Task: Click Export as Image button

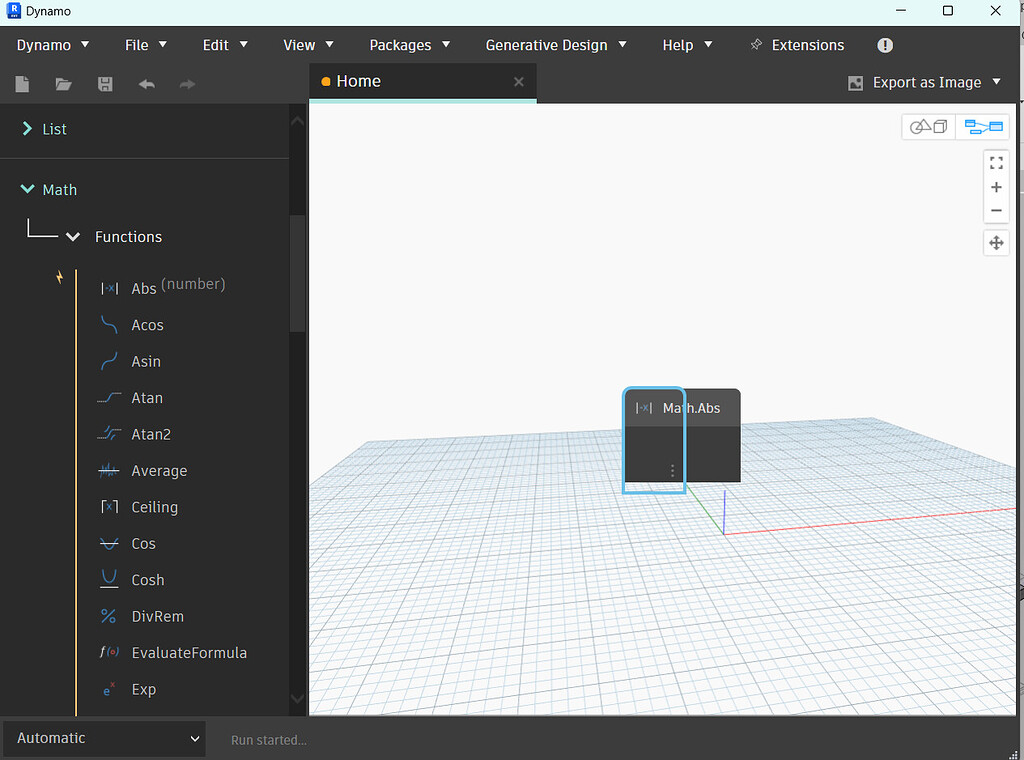Action: (924, 83)
